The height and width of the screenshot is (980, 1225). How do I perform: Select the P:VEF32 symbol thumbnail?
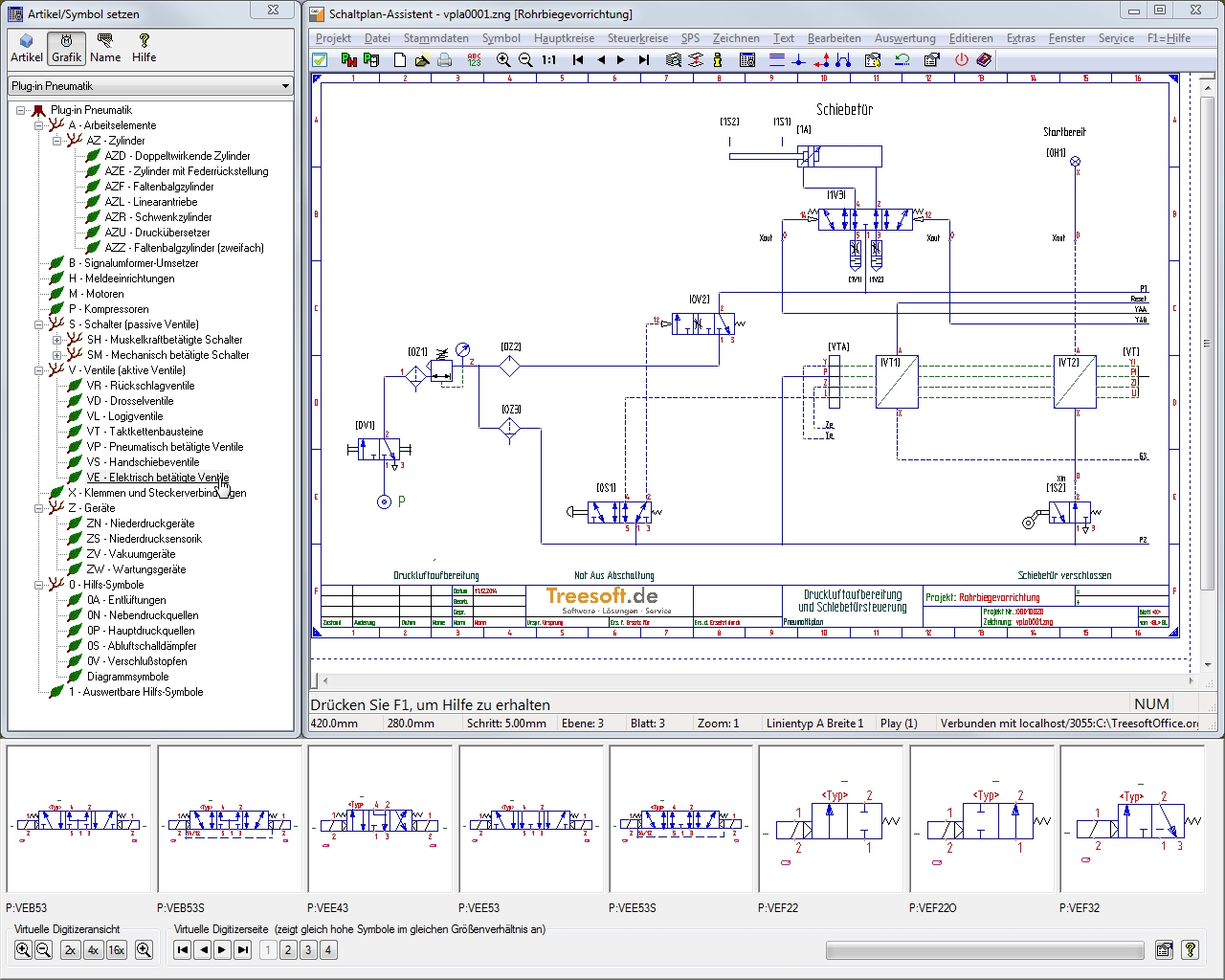[1133, 820]
